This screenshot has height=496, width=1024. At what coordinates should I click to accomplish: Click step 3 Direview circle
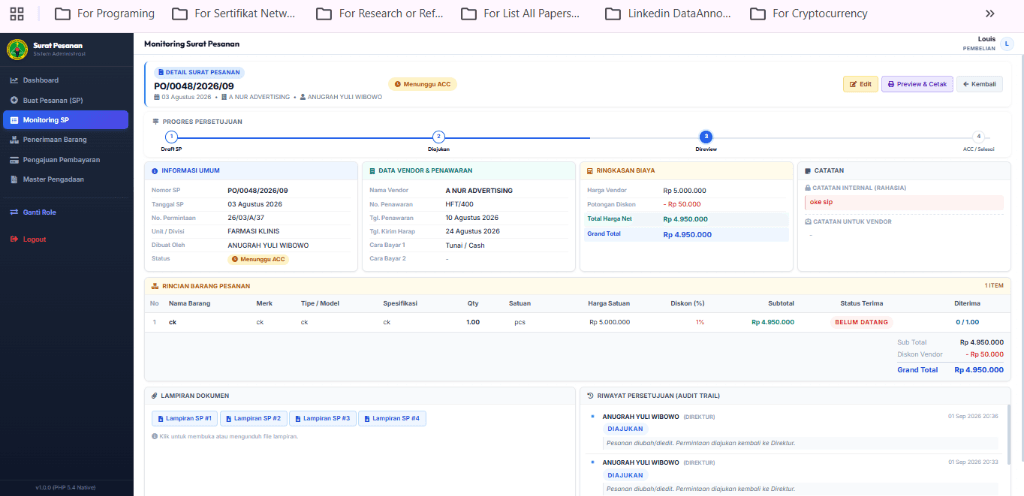coord(706,137)
